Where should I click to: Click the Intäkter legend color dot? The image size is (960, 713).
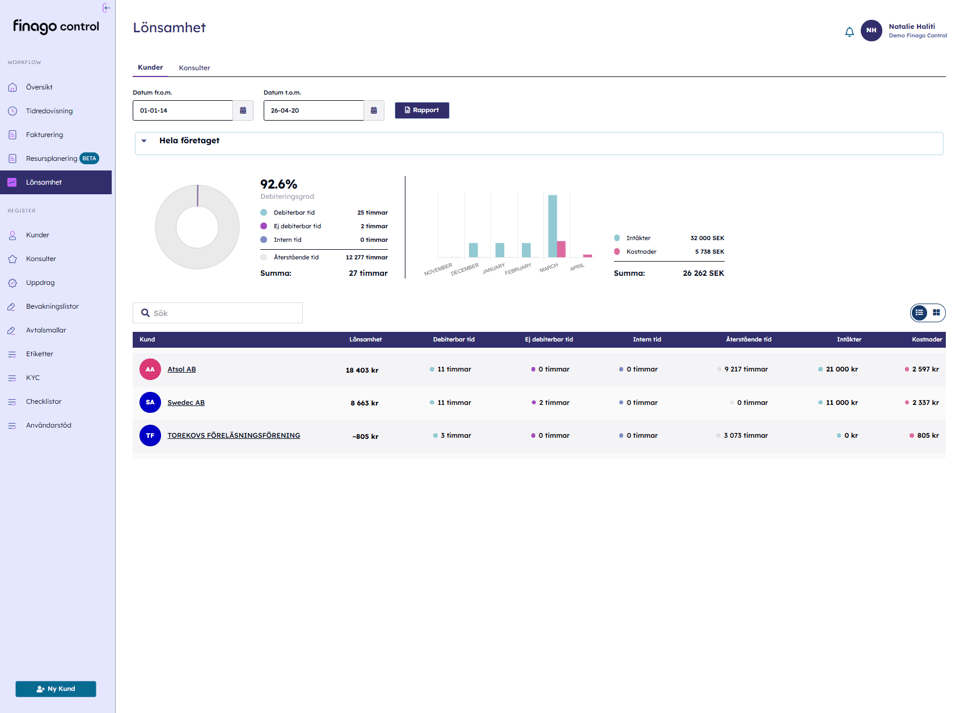(x=617, y=238)
